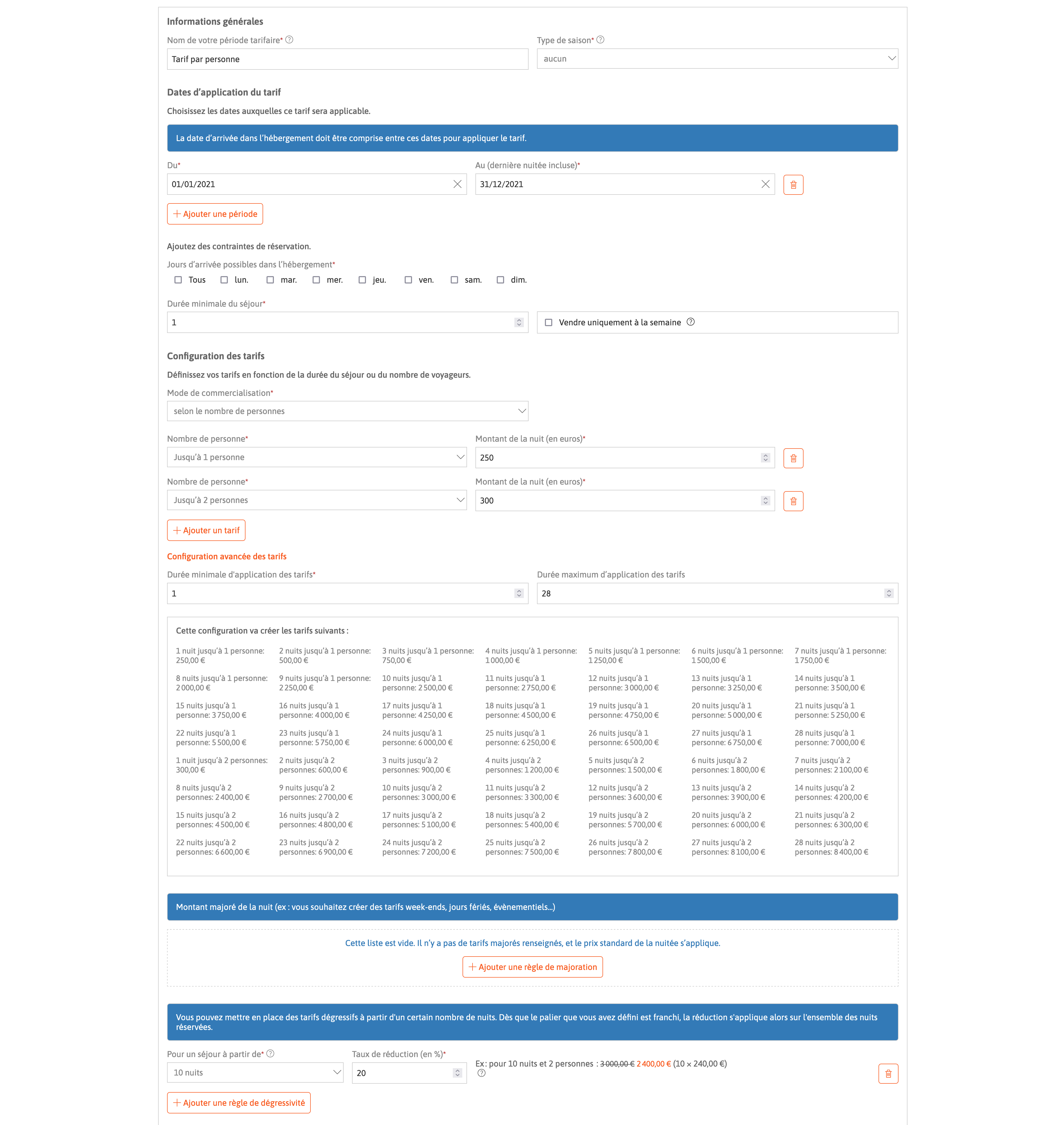The height and width of the screenshot is (1125, 1064).
Task: Open the Jusqu'à 2 personnes dropdown
Action: [317, 500]
